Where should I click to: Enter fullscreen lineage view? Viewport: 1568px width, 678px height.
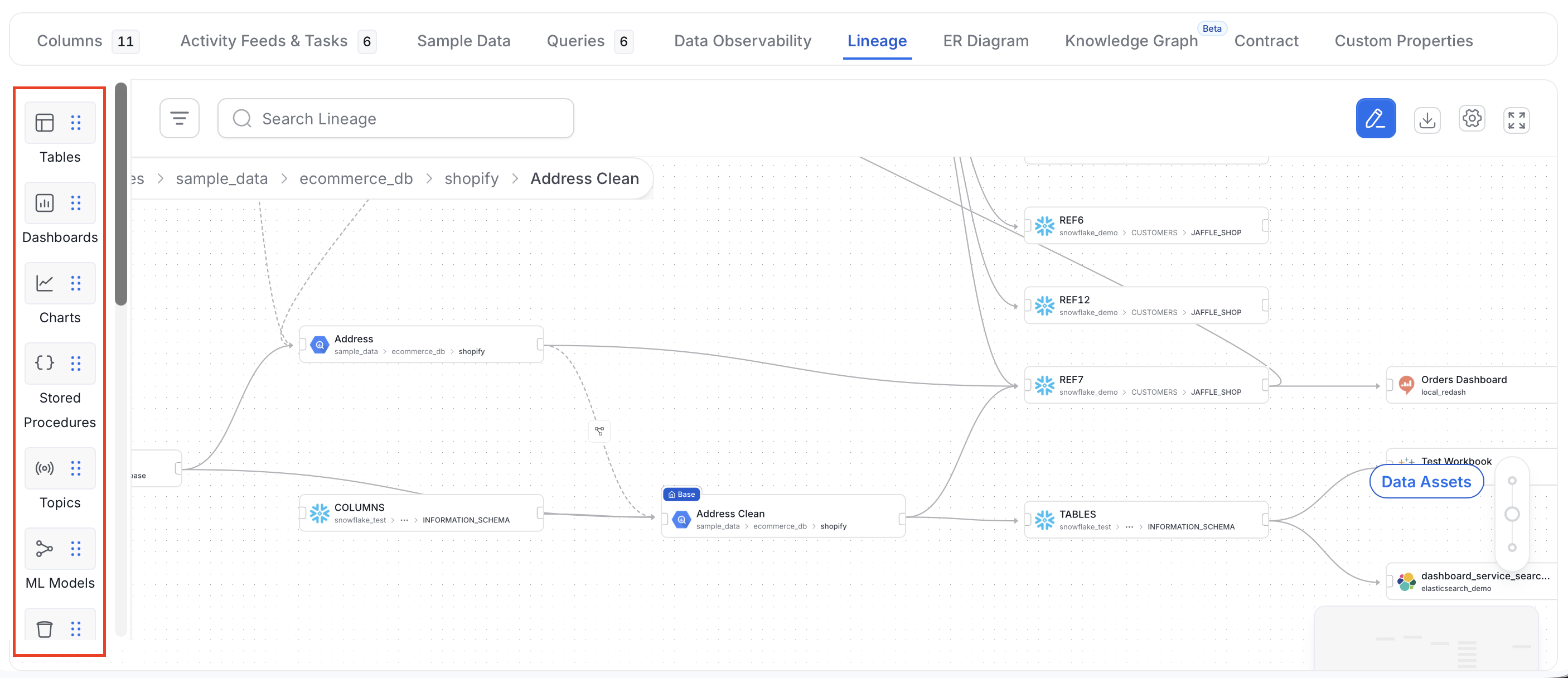[1516, 120]
